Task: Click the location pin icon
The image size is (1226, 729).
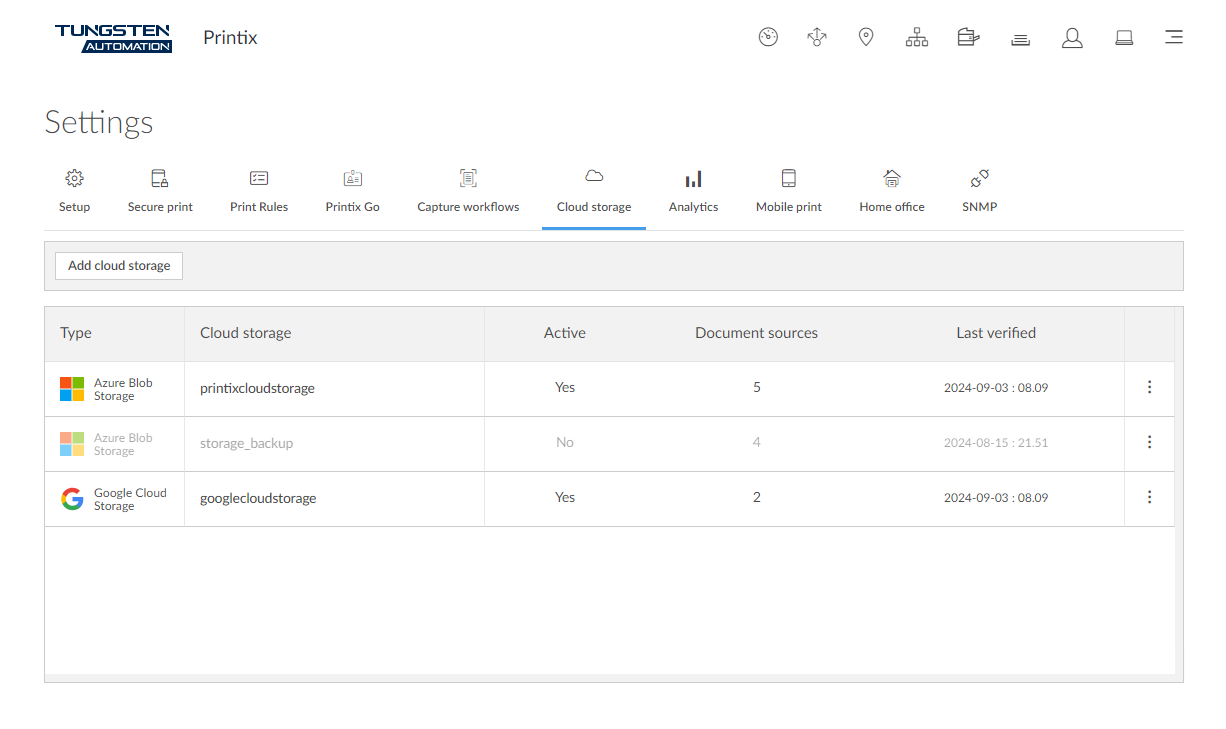Action: [x=866, y=38]
